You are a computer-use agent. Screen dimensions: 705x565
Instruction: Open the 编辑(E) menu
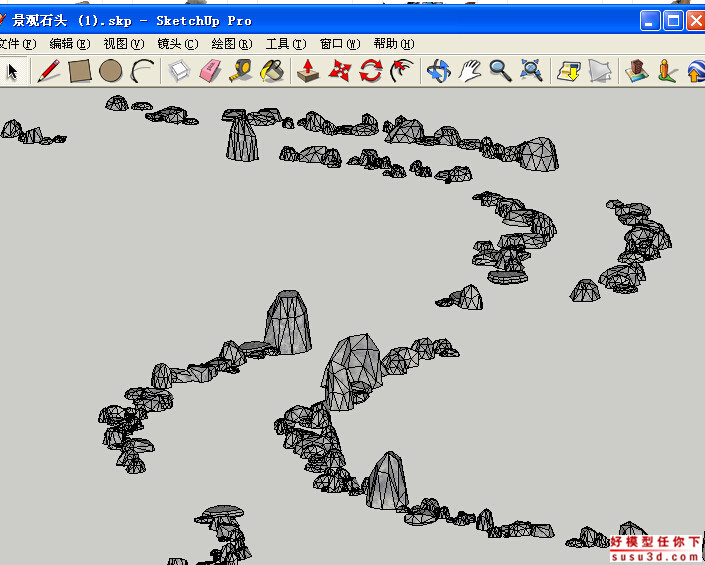pyautogui.click(x=70, y=44)
